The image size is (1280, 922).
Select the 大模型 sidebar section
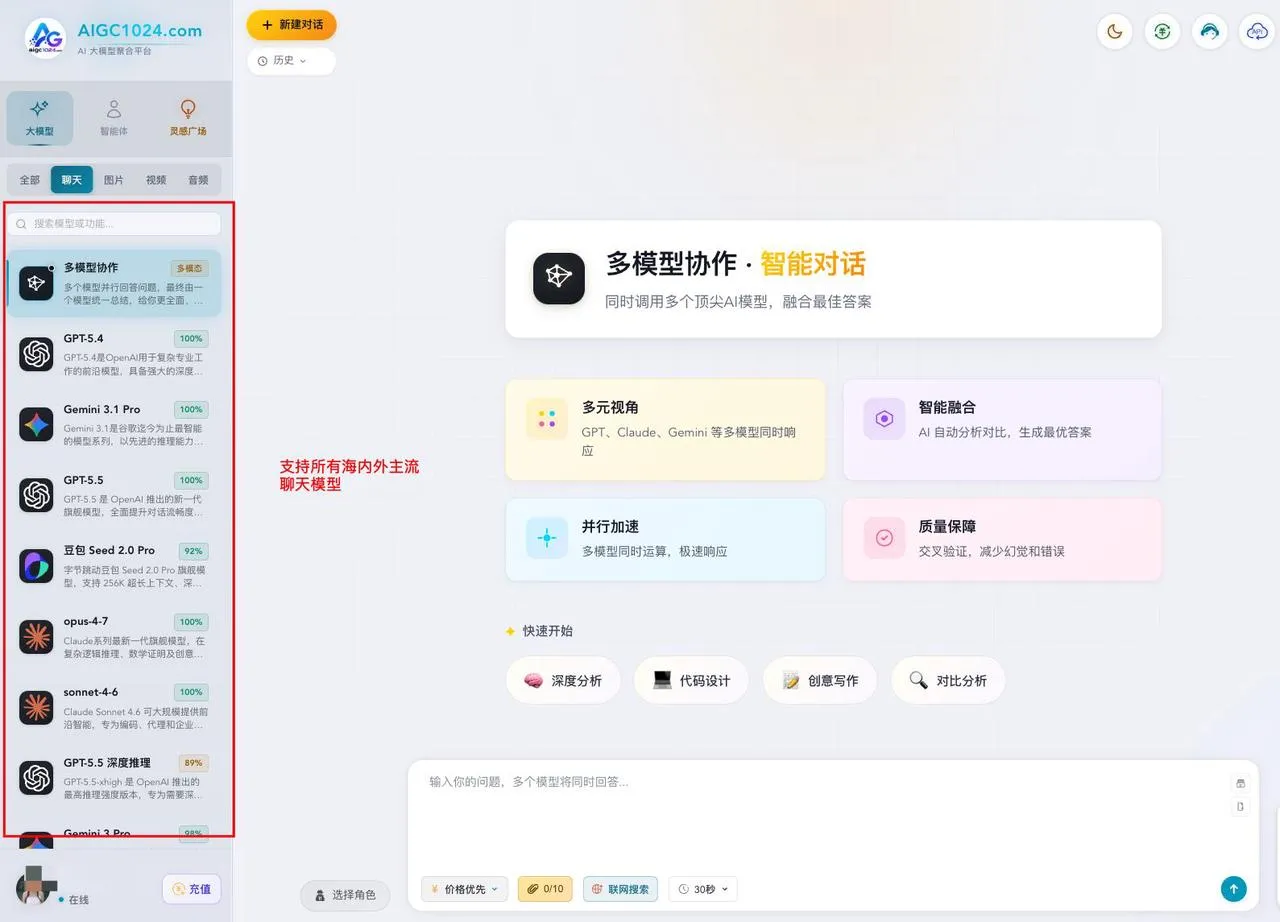click(40, 118)
